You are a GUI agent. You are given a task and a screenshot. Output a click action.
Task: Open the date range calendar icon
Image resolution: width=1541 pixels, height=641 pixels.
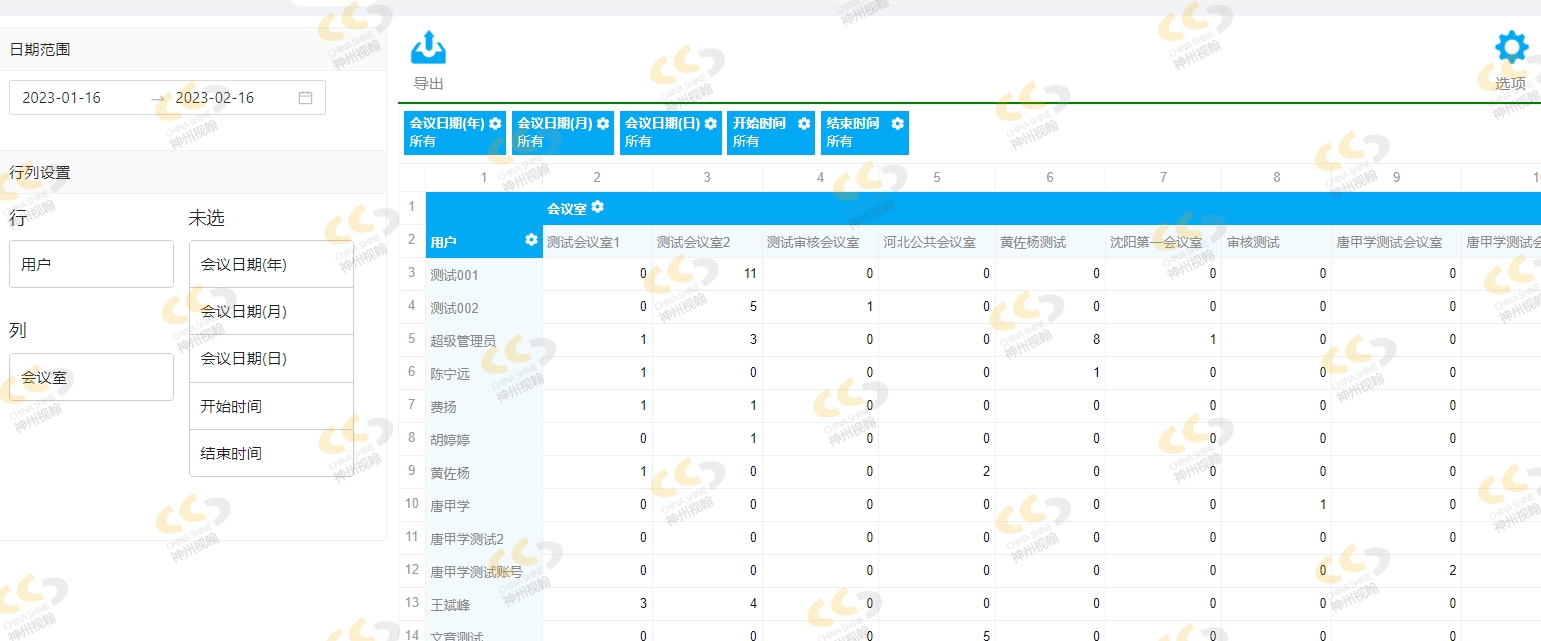click(x=306, y=98)
